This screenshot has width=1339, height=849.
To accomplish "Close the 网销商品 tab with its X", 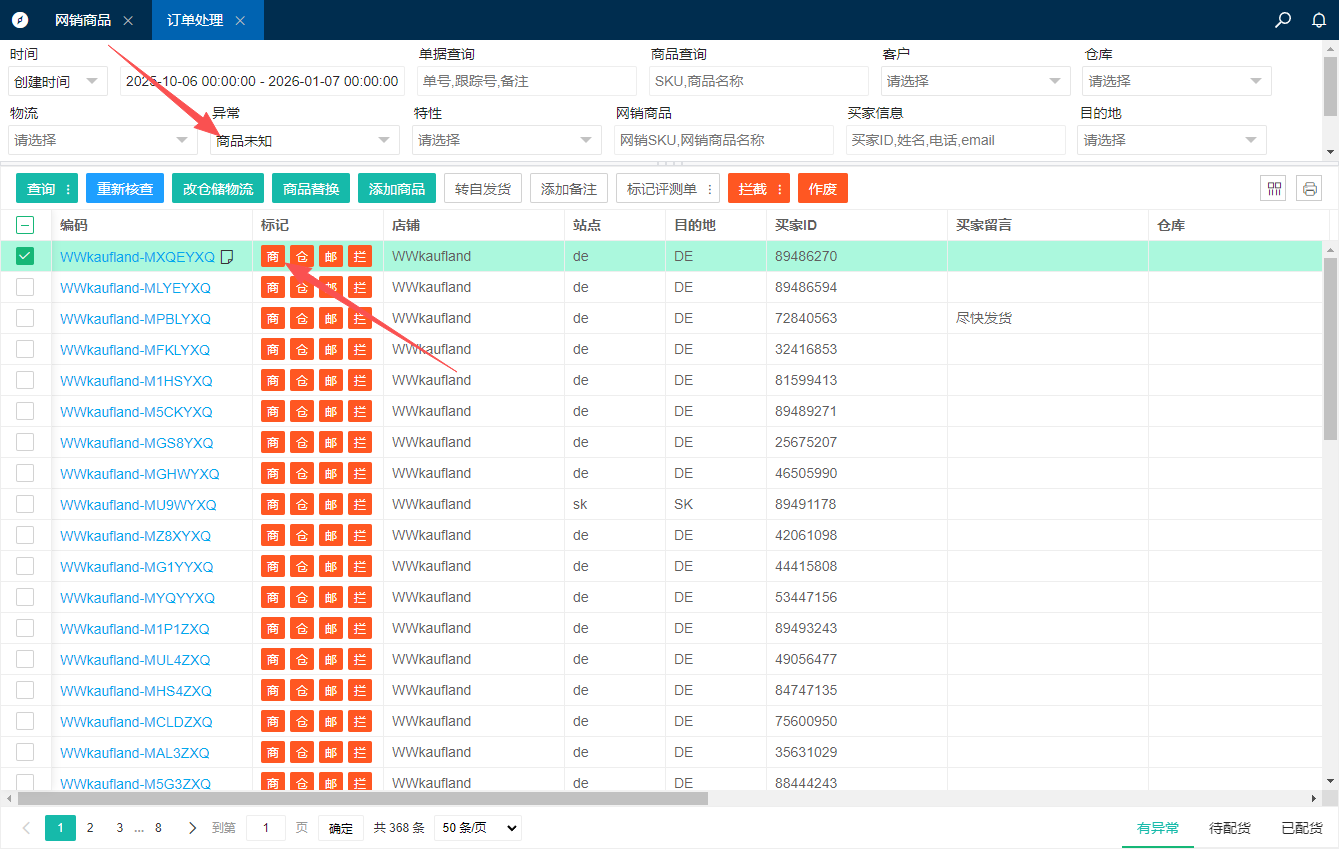I will (127, 20).
